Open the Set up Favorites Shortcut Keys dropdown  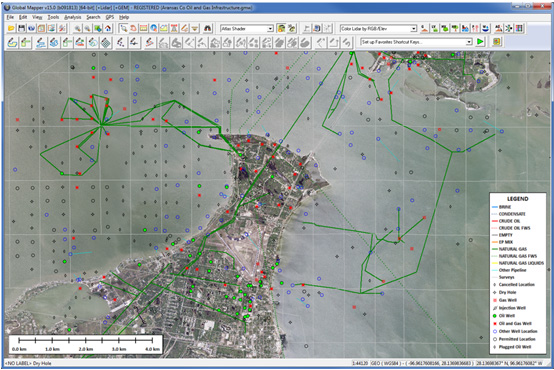pyautogui.click(x=469, y=42)
